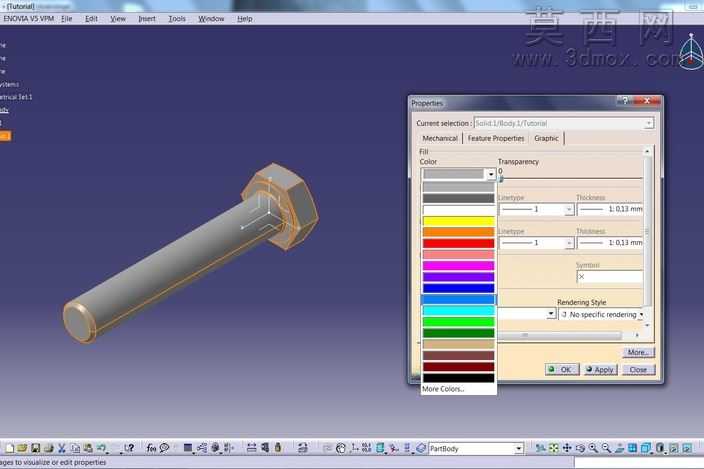This screenshot has width=704, height=469.
Task: Open the Rendering Style dropdown
Action: pos(641,315)
